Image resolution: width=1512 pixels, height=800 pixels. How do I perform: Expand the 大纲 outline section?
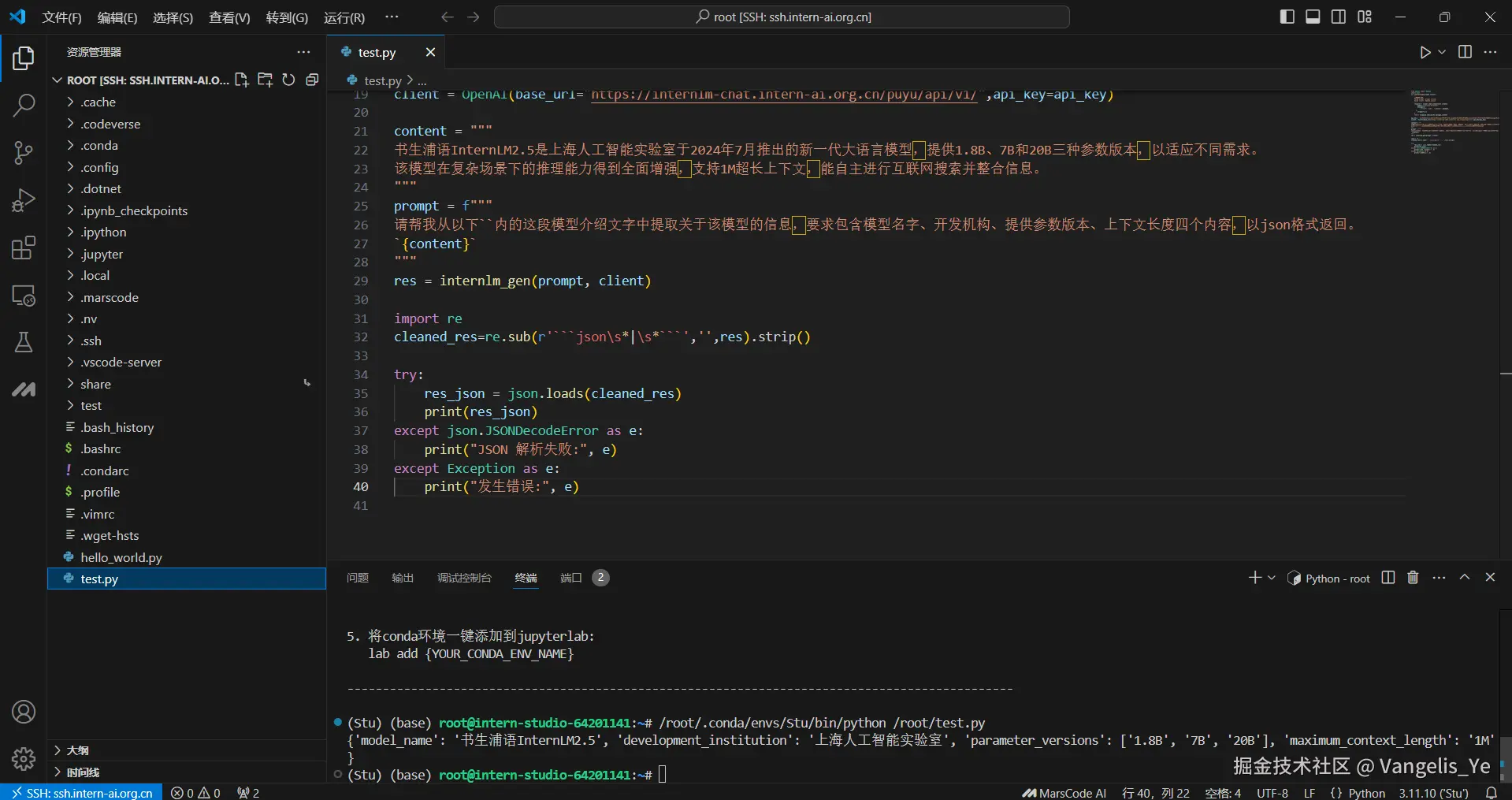187,750
